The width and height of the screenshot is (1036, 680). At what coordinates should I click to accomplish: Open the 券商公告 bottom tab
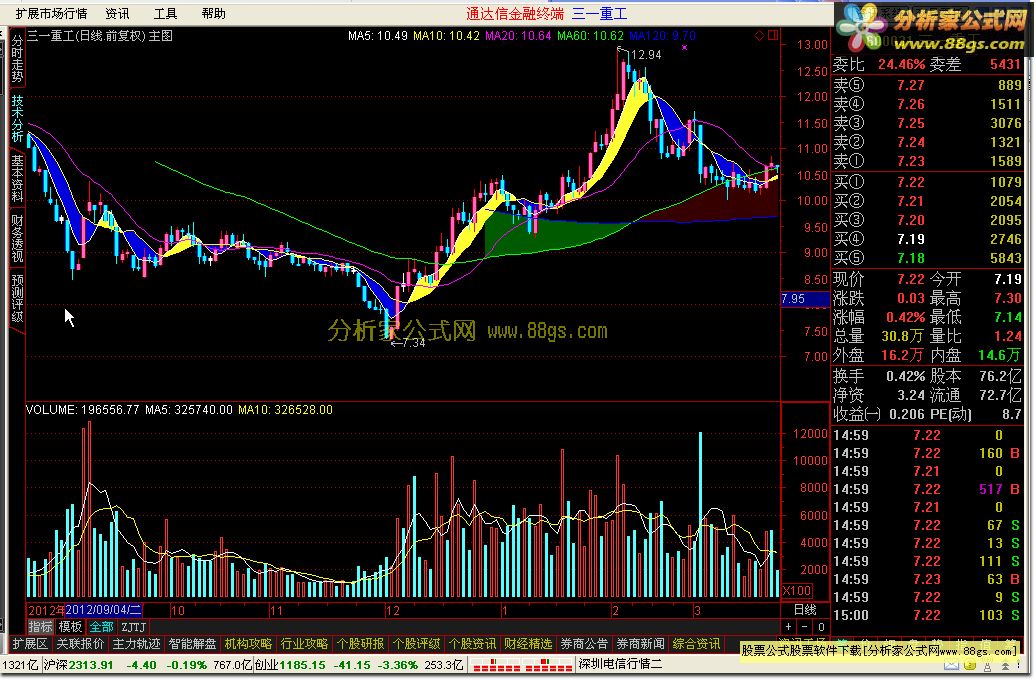coord(584,643)
